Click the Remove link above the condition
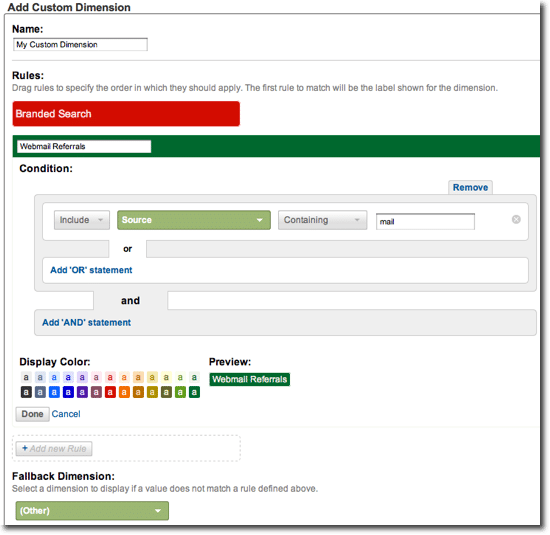This screenshot has height=535, width=550. pos(470,187)
